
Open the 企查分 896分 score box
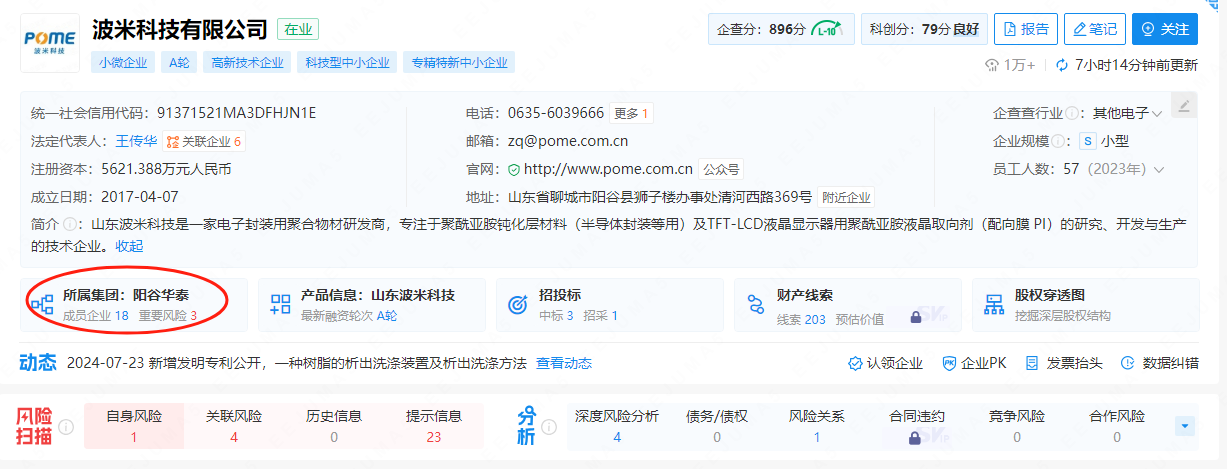[x=781, y=29]
